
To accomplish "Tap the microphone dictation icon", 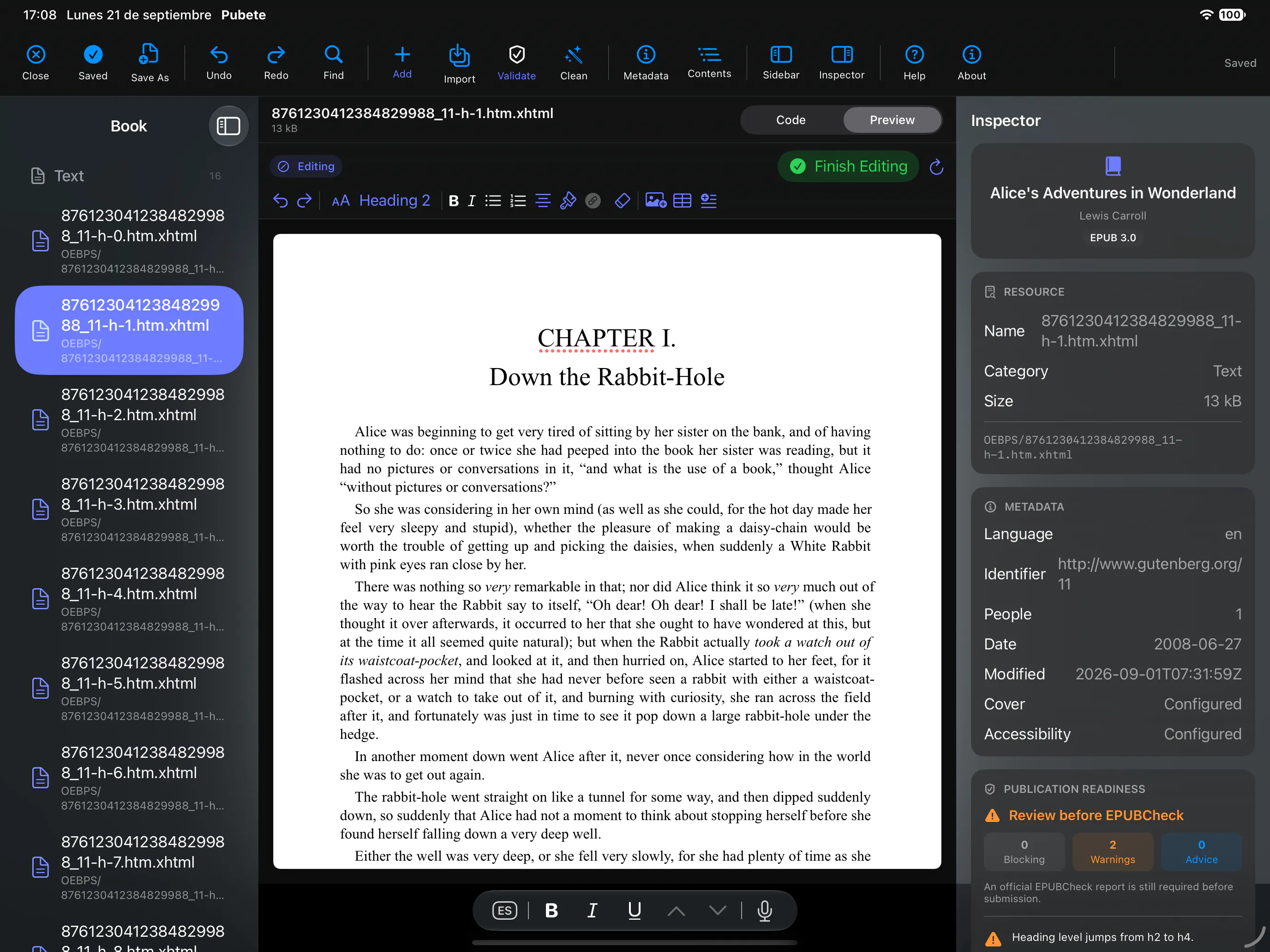I will 764,910.
